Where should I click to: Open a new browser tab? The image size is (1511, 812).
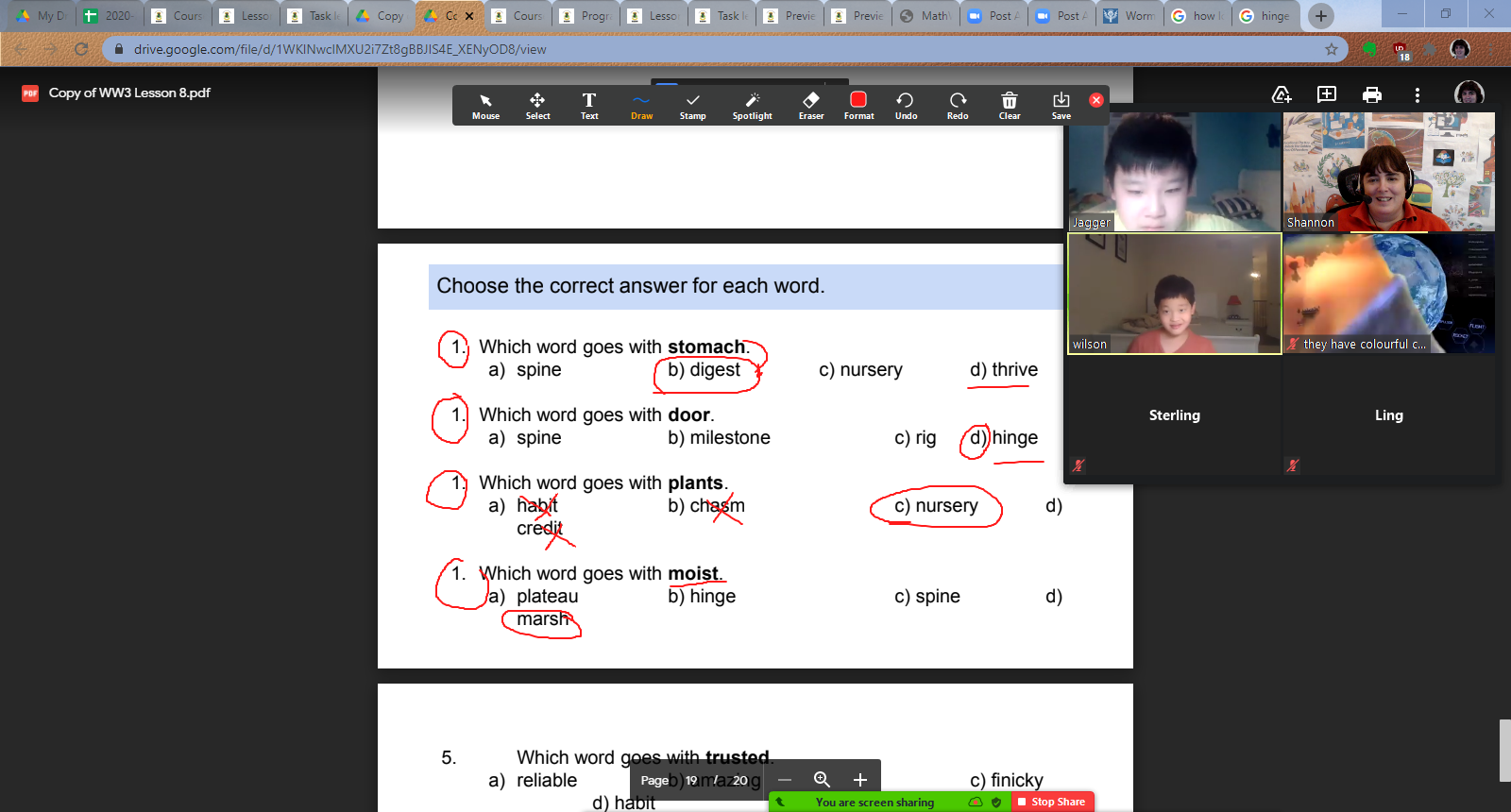tap(1321, 15)
